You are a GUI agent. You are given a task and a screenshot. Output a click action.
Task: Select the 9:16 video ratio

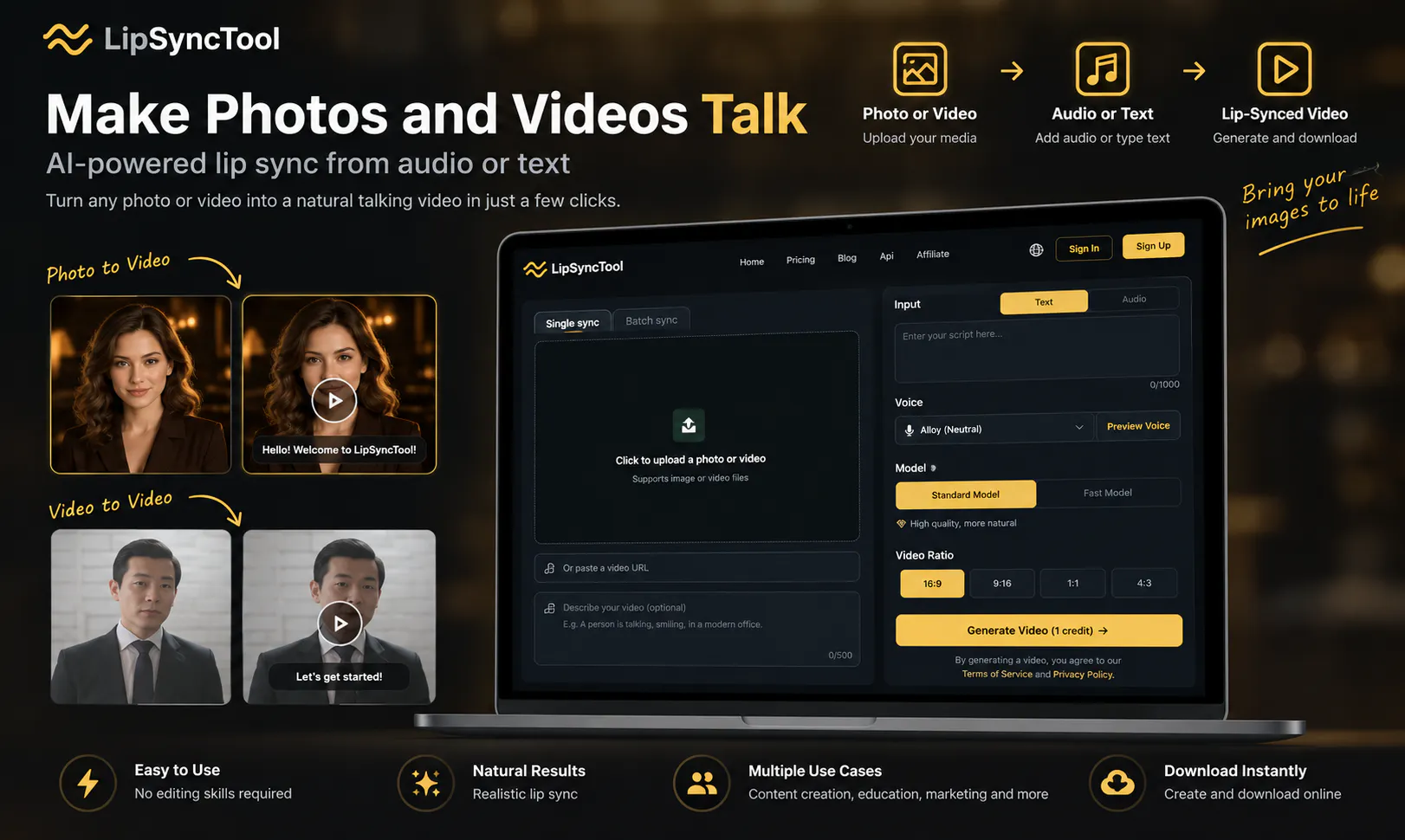tap(1002, 584)
